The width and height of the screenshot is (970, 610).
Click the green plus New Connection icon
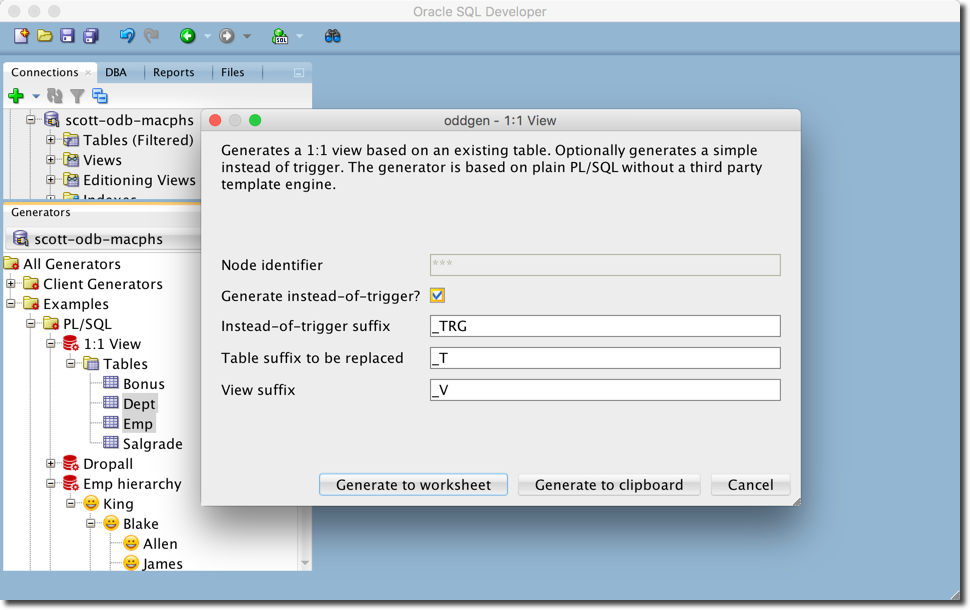[16, 96]
